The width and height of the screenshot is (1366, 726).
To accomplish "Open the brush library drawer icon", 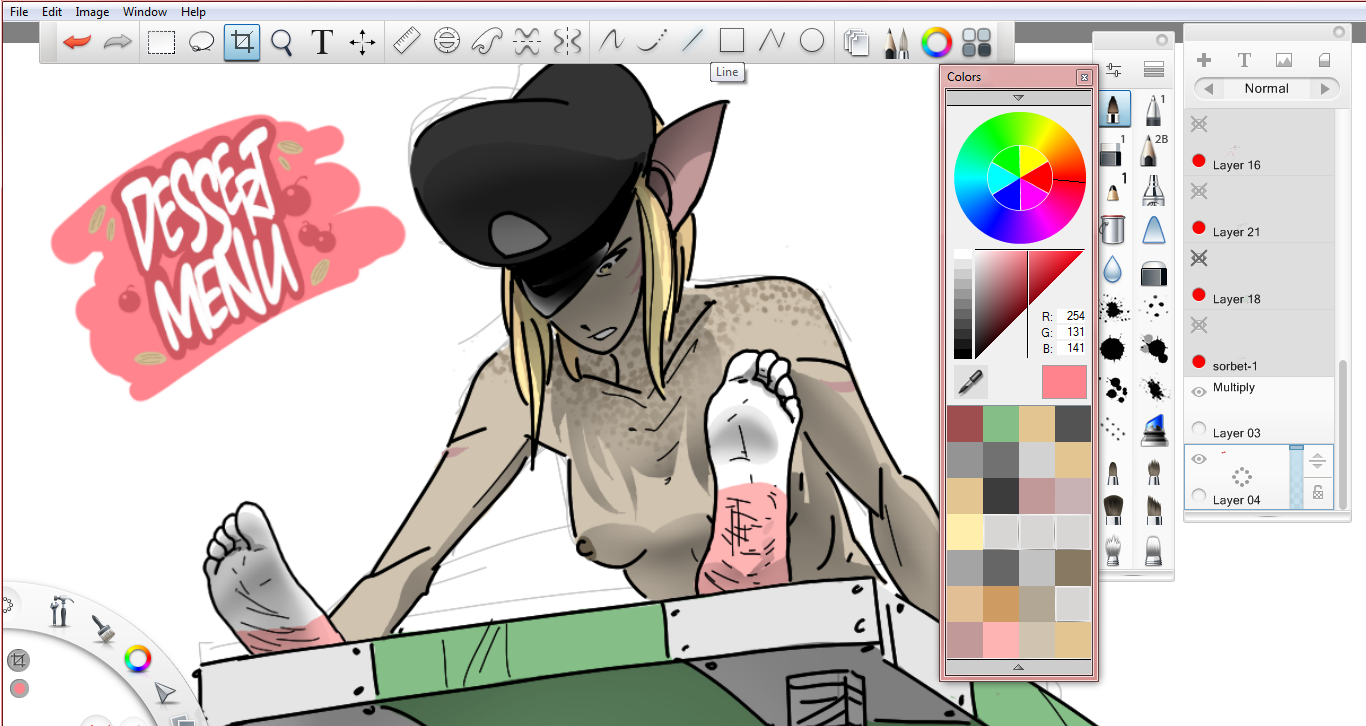I will (1153, 70).
